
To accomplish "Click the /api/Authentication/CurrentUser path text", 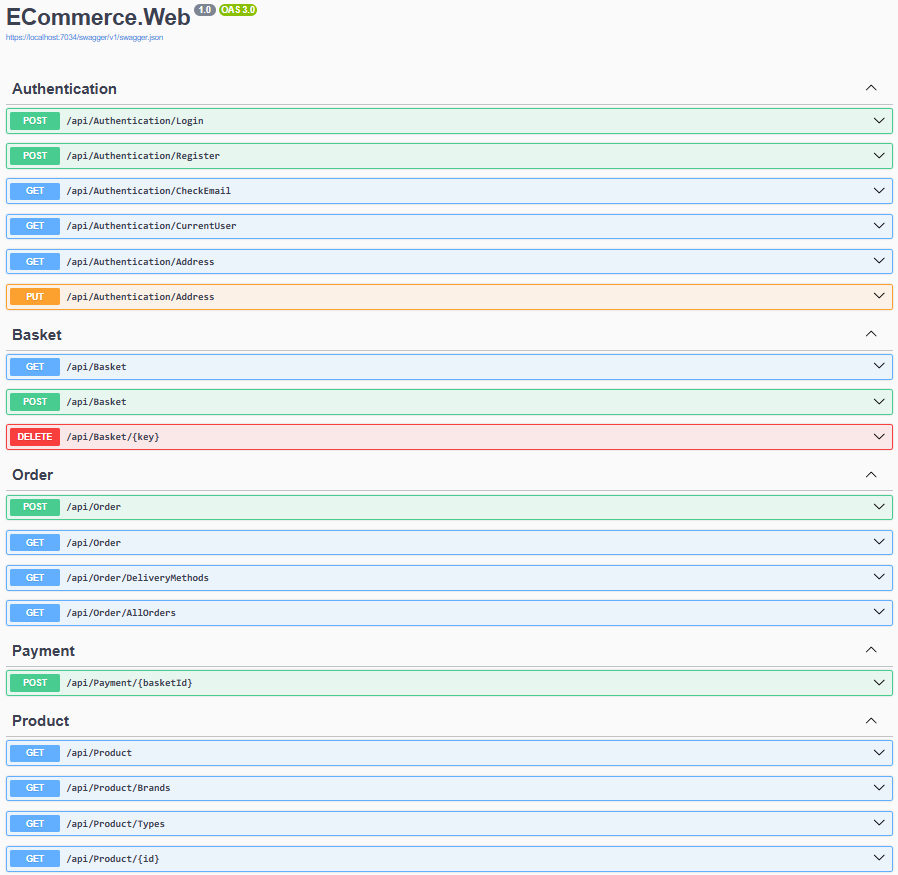I will pos(151,226).
